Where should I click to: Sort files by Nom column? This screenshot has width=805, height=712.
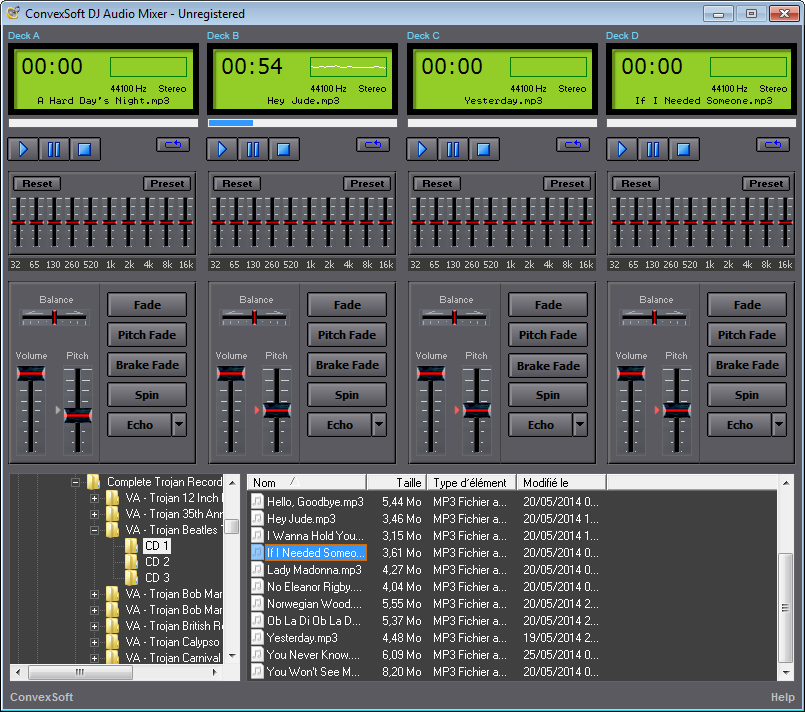pos(307,483)
